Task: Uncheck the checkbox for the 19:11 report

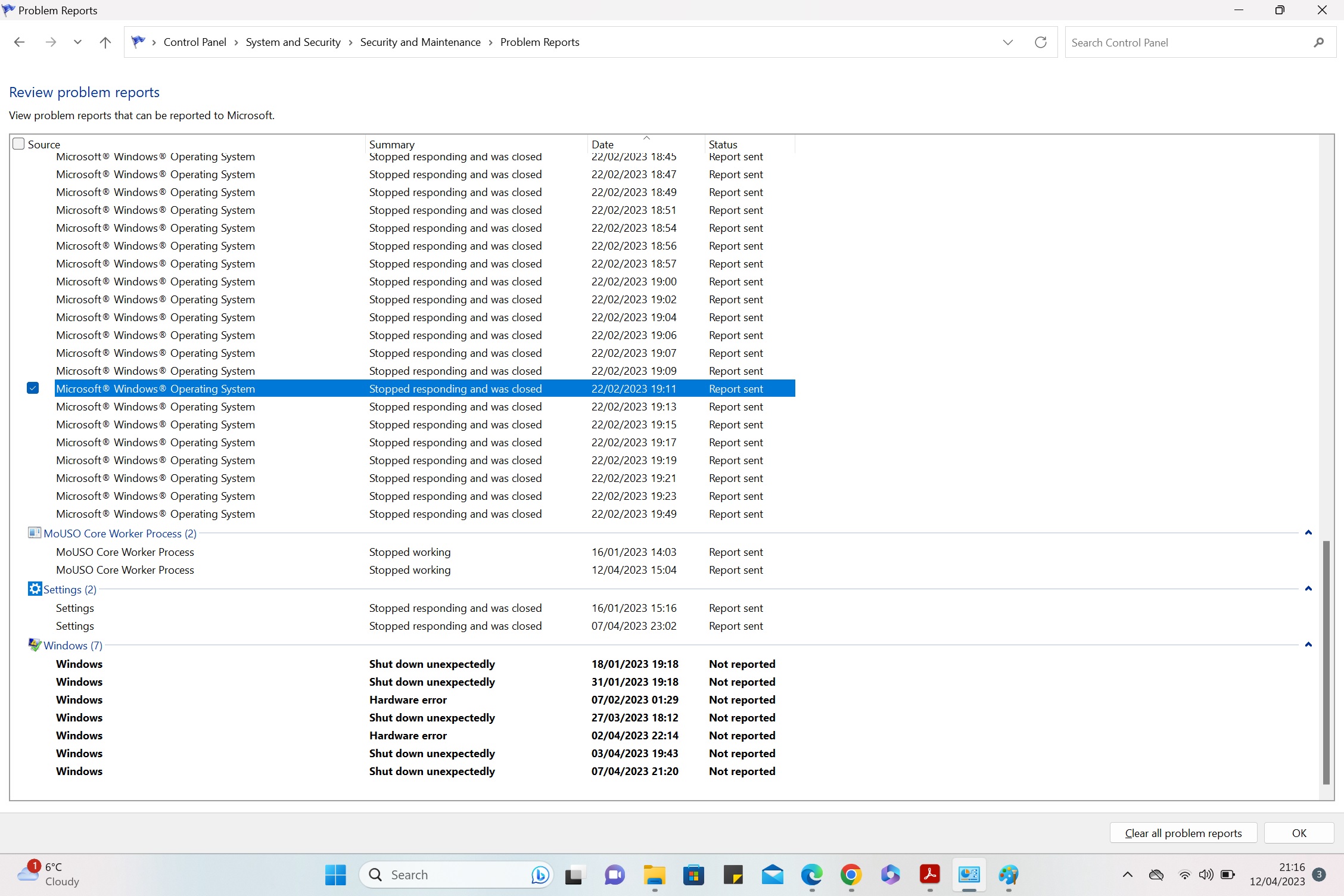Action: [33, 388]
